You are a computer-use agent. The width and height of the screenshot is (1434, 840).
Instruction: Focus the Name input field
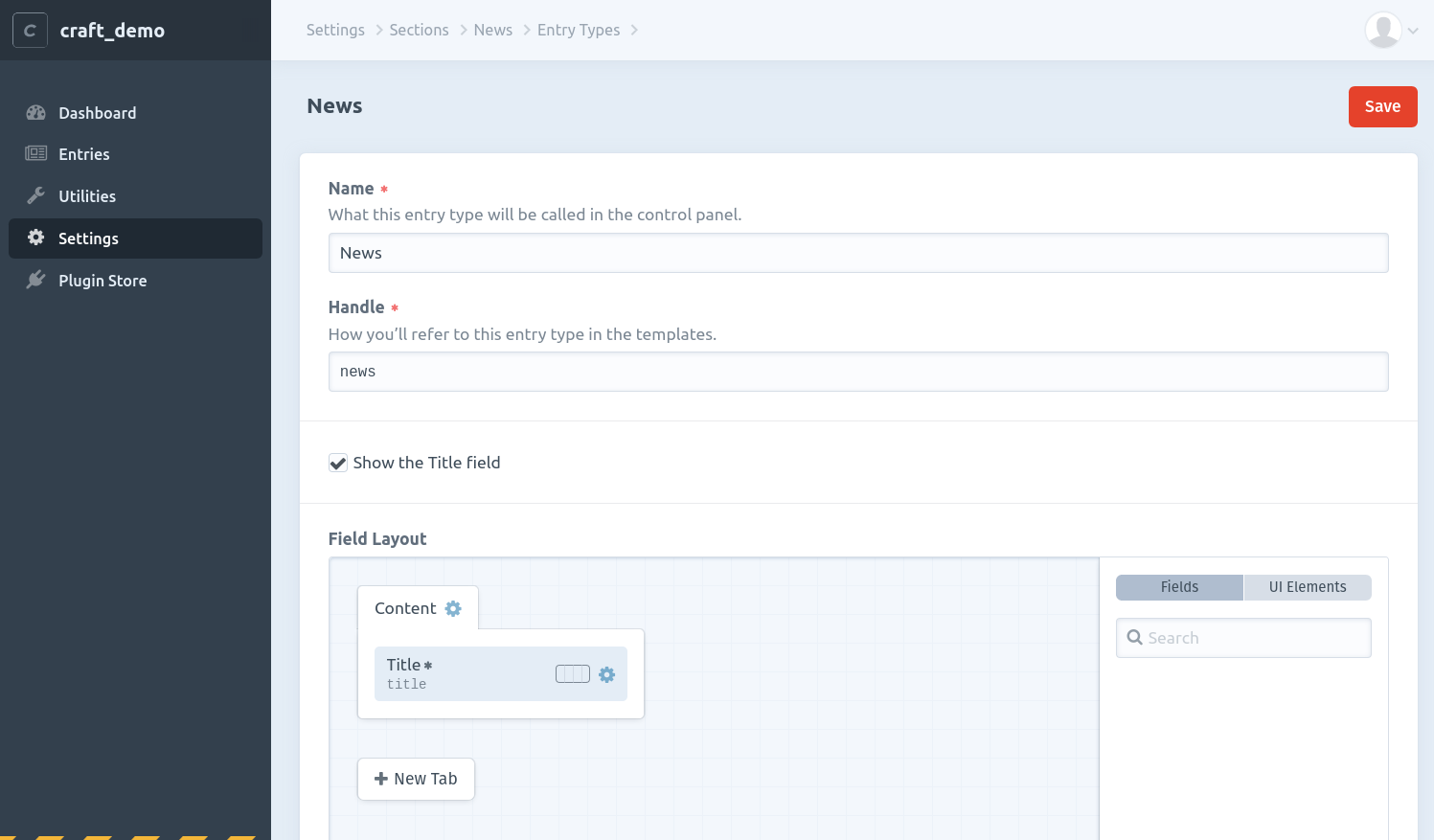[x=857, y=253]
